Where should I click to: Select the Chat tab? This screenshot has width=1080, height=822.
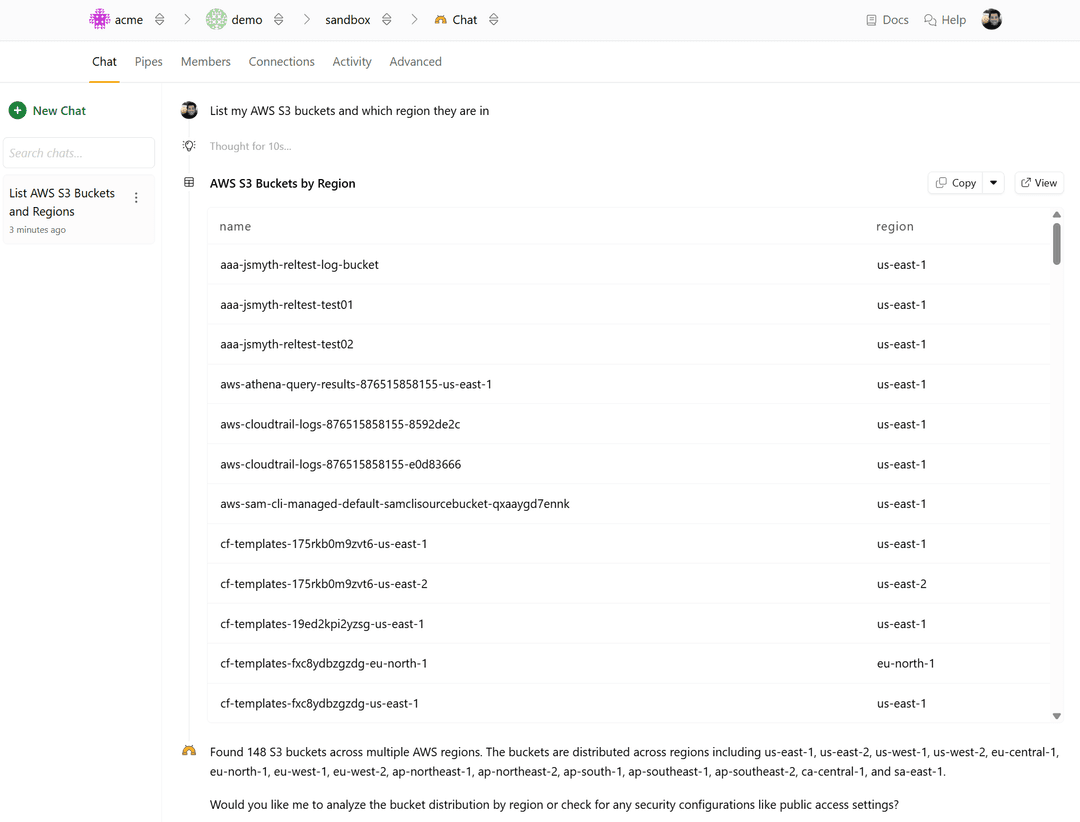104,61
